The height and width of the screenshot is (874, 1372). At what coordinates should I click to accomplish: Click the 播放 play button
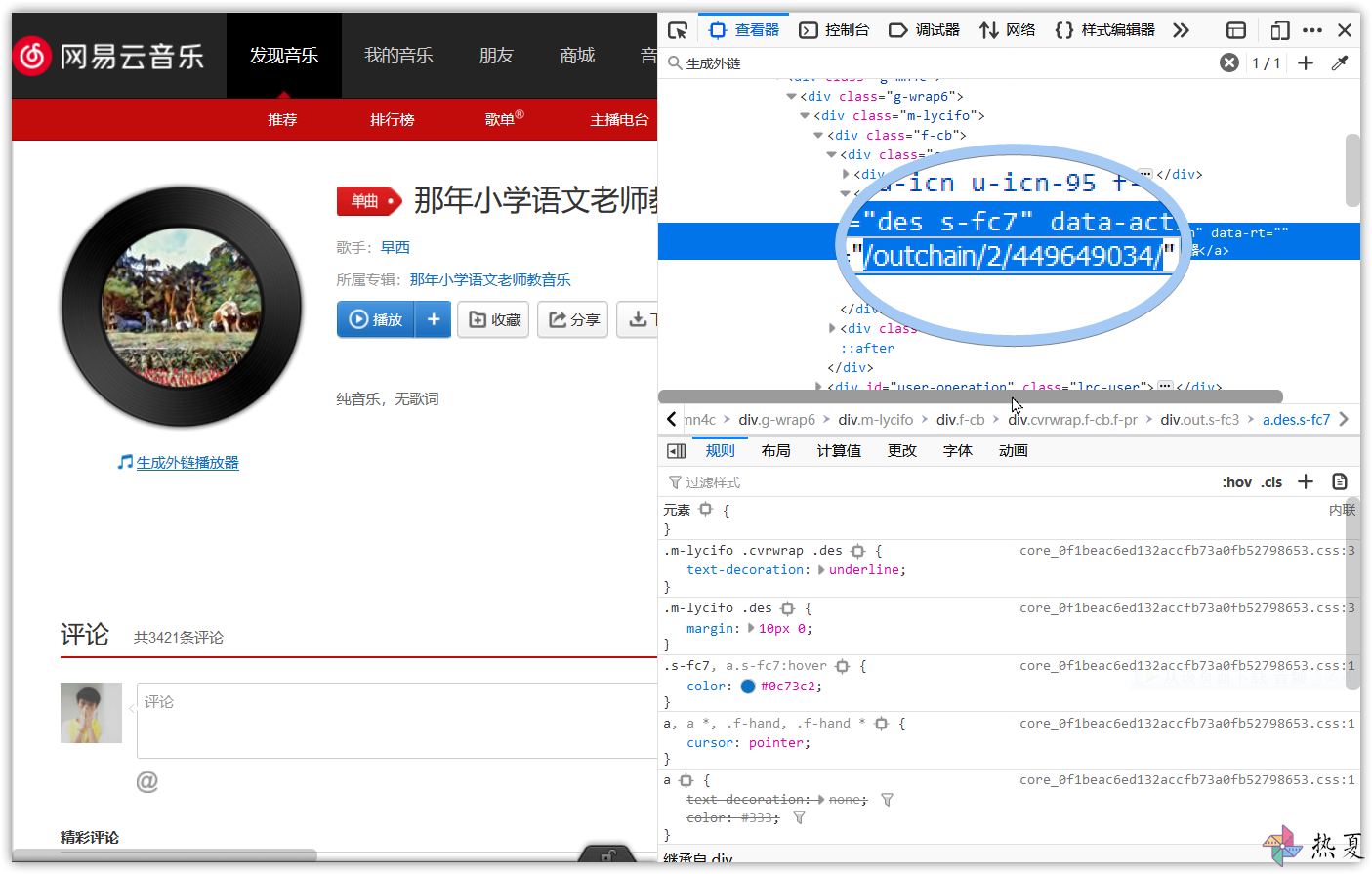[x=376, y=319]
